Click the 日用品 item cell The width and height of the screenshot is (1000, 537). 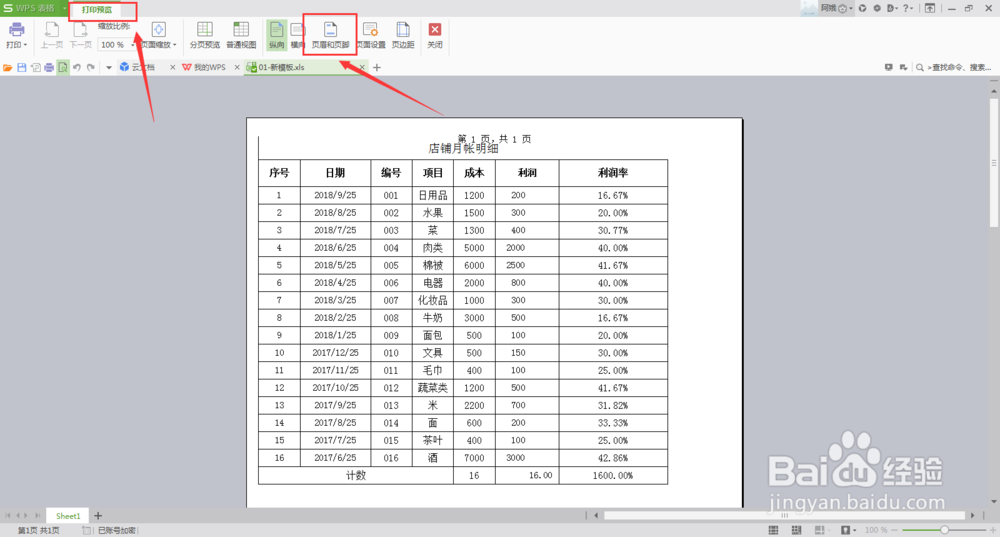point(432,195)
